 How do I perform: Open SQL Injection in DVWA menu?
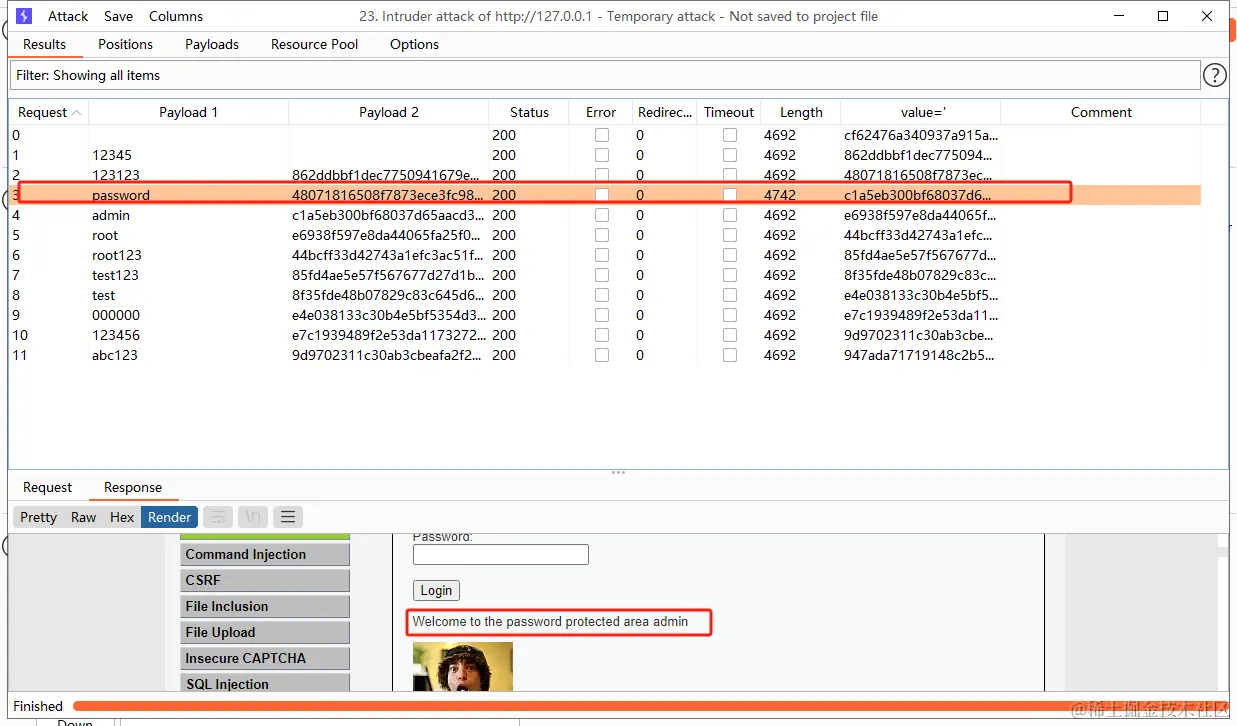tap(265, 683)
